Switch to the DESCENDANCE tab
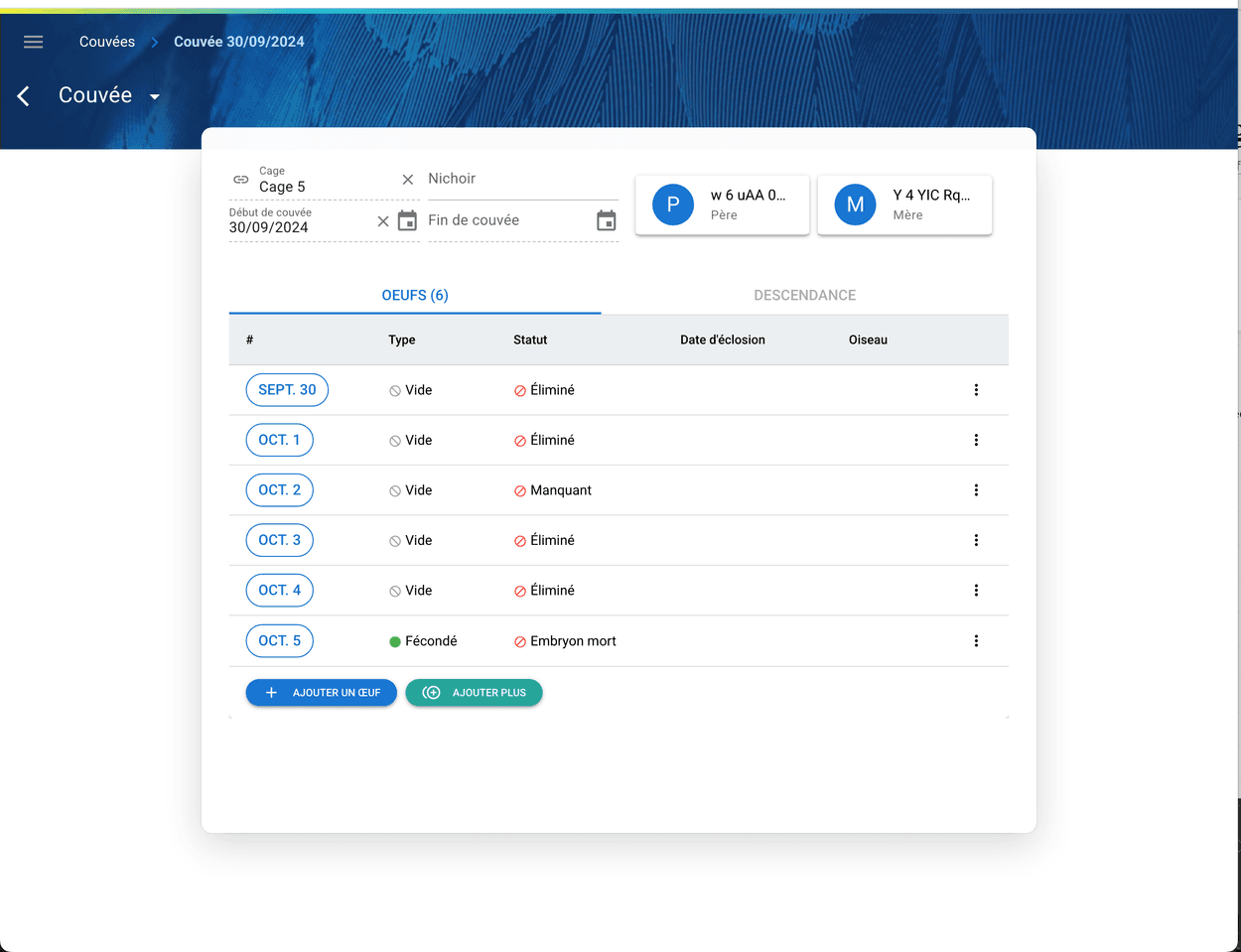Image resolution: width=1241 pixels, height=952 pixels. 804,295
